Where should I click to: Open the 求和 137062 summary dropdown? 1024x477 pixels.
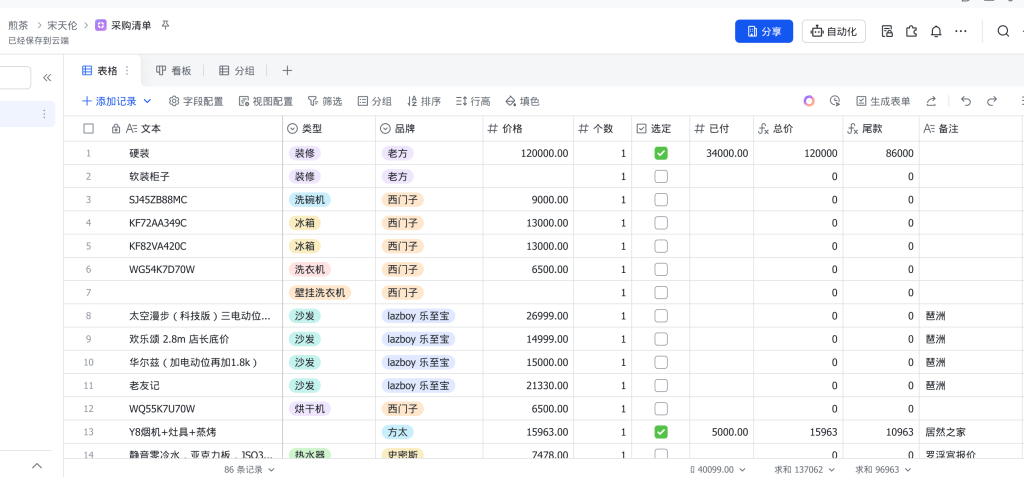tap(803, 469)
